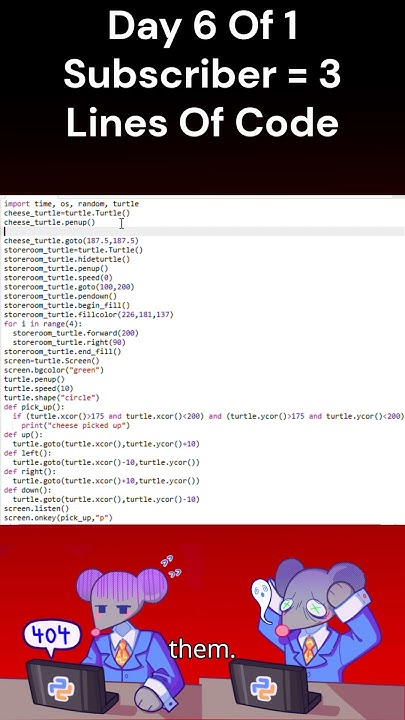Click the 'turtle.penup()' line
The width and height of the screenshot is (405, 720).
click(34, 379)
